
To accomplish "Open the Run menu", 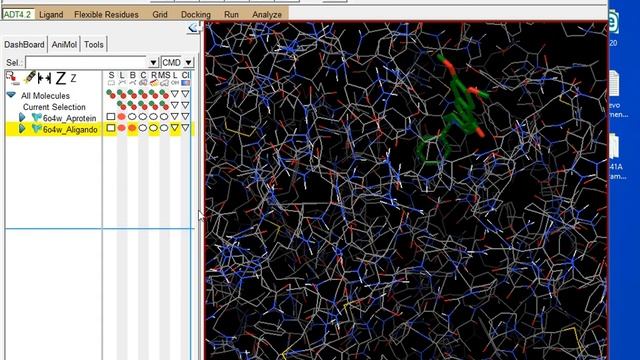I will (x=231, y=14).
